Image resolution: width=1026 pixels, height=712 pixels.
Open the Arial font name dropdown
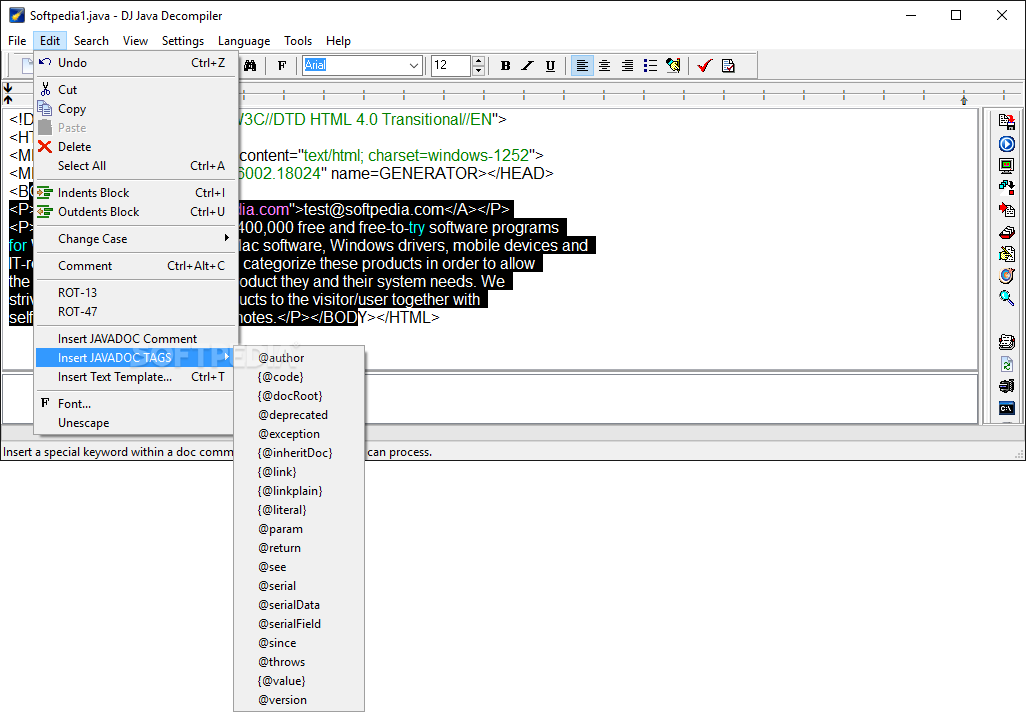[x=414, y=65]
